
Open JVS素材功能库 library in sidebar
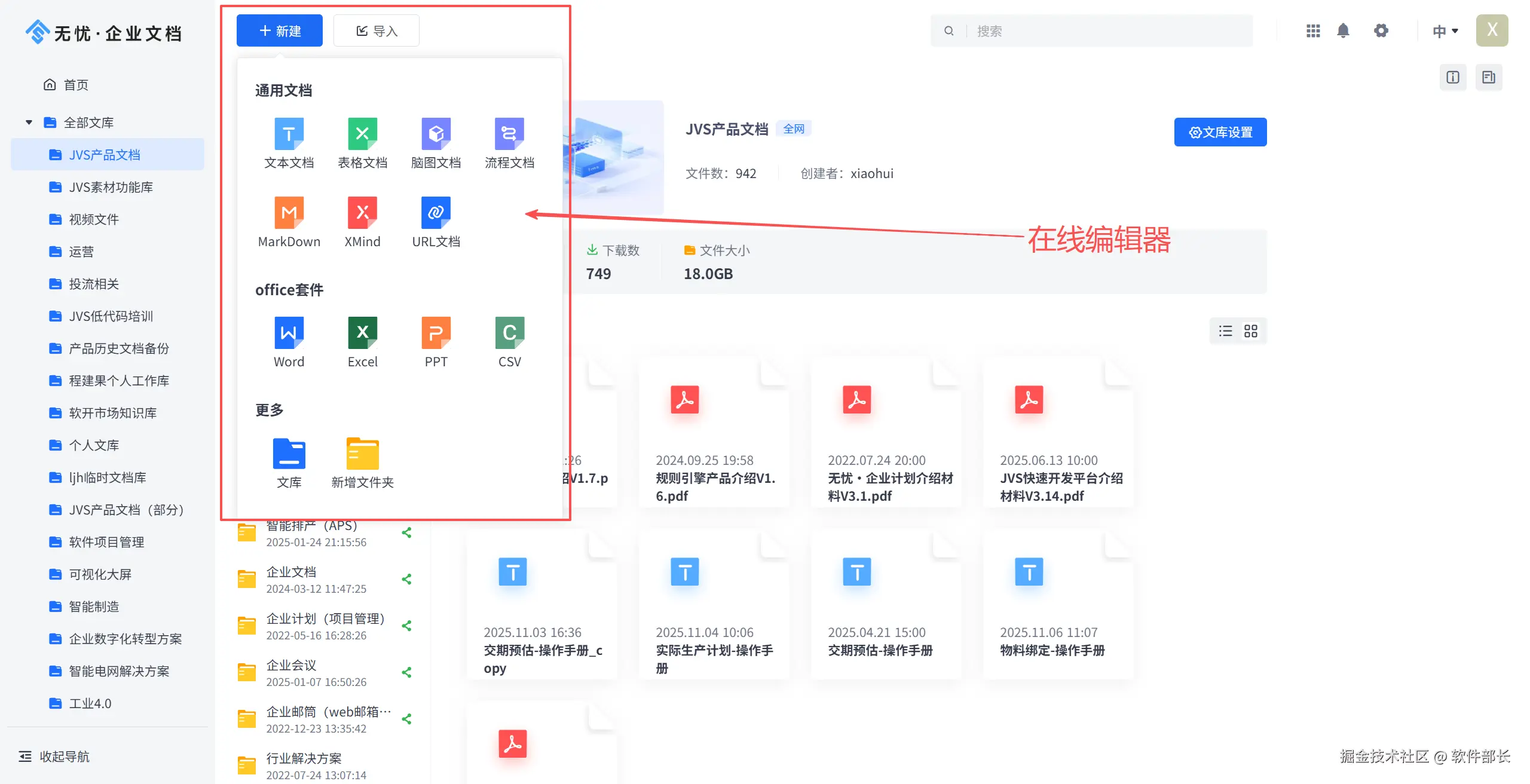[111, 187]
